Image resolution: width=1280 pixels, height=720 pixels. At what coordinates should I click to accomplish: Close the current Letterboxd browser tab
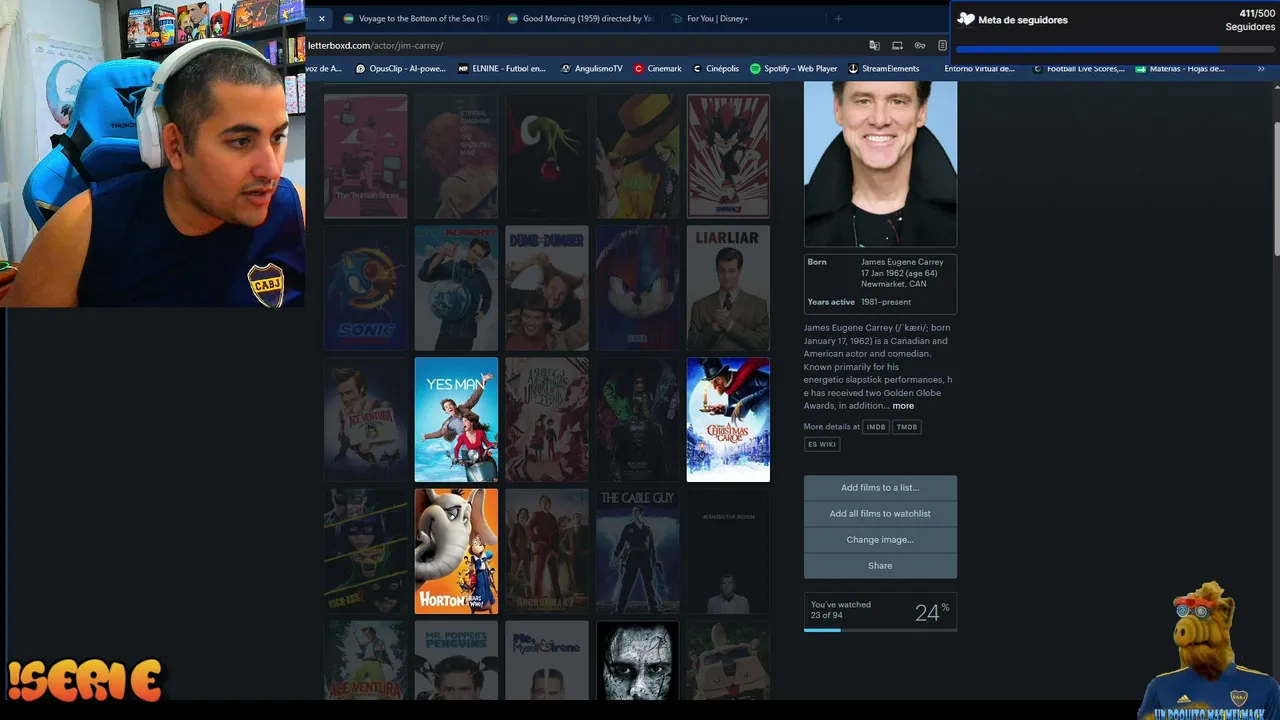click(321, 18)
